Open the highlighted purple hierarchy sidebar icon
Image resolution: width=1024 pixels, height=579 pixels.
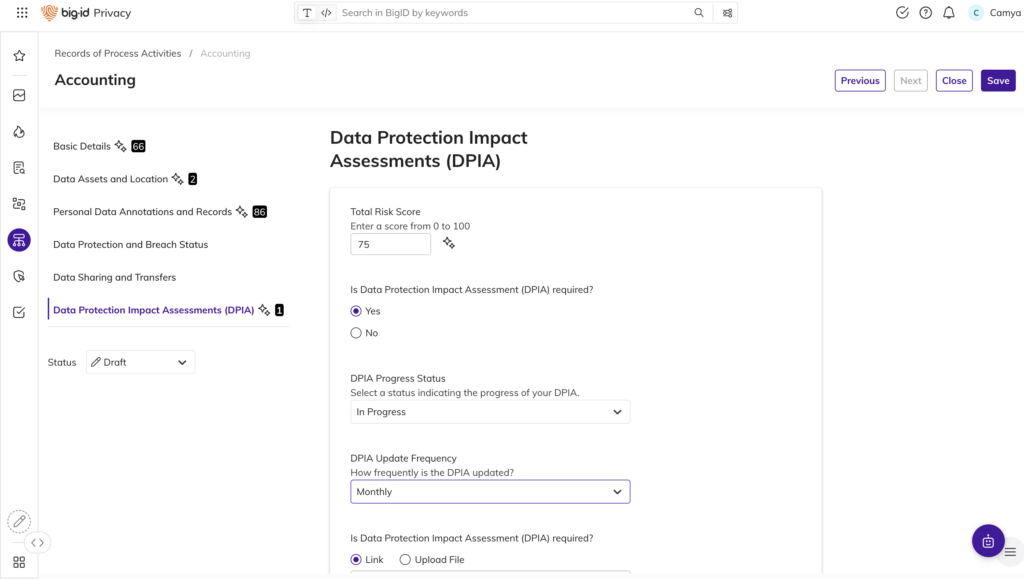(x=19, y=240)
